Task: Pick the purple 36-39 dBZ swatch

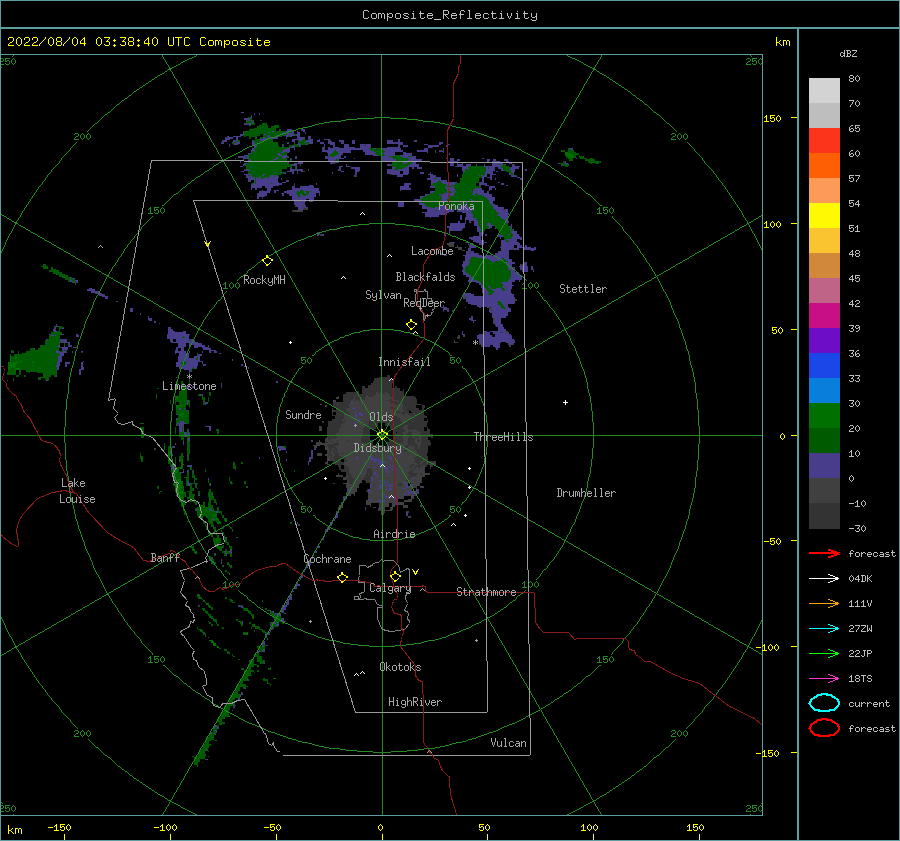Action: click(x=824, y=340)
